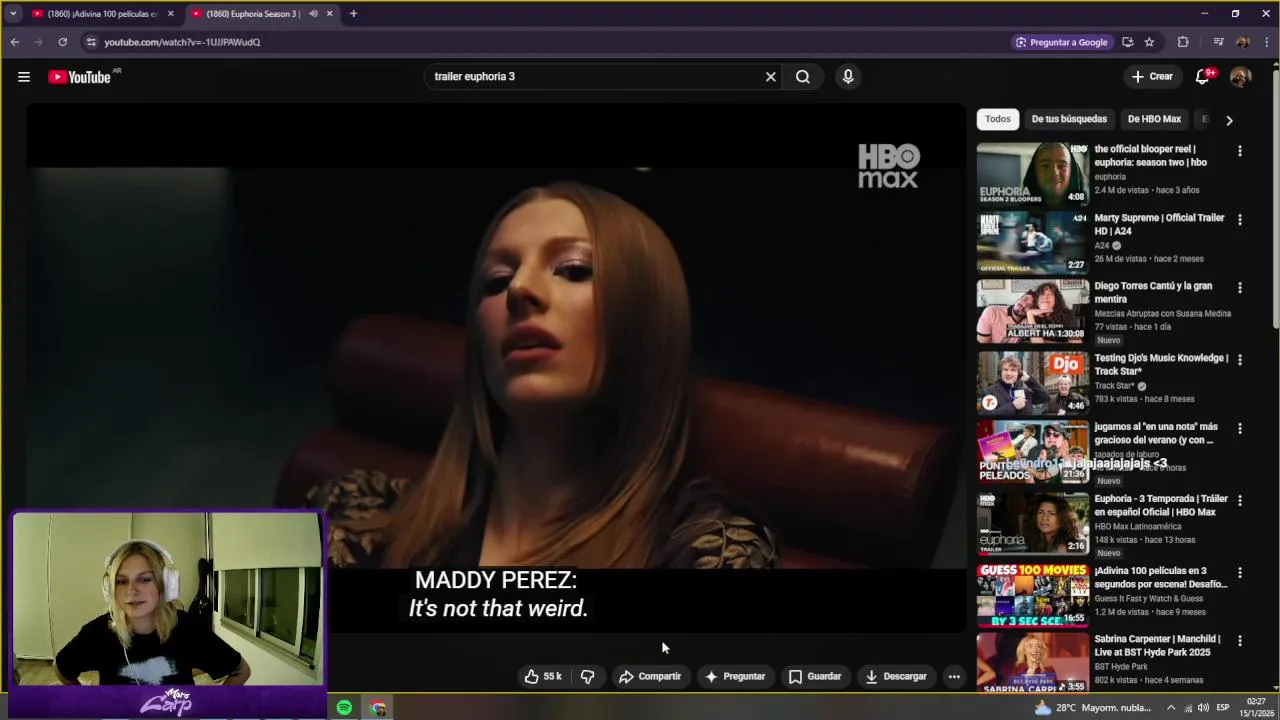Open Chrome media controls icon
The width and height of the screenshot is (1280, 720).
pyautogui.click(x=1218, y=42)
